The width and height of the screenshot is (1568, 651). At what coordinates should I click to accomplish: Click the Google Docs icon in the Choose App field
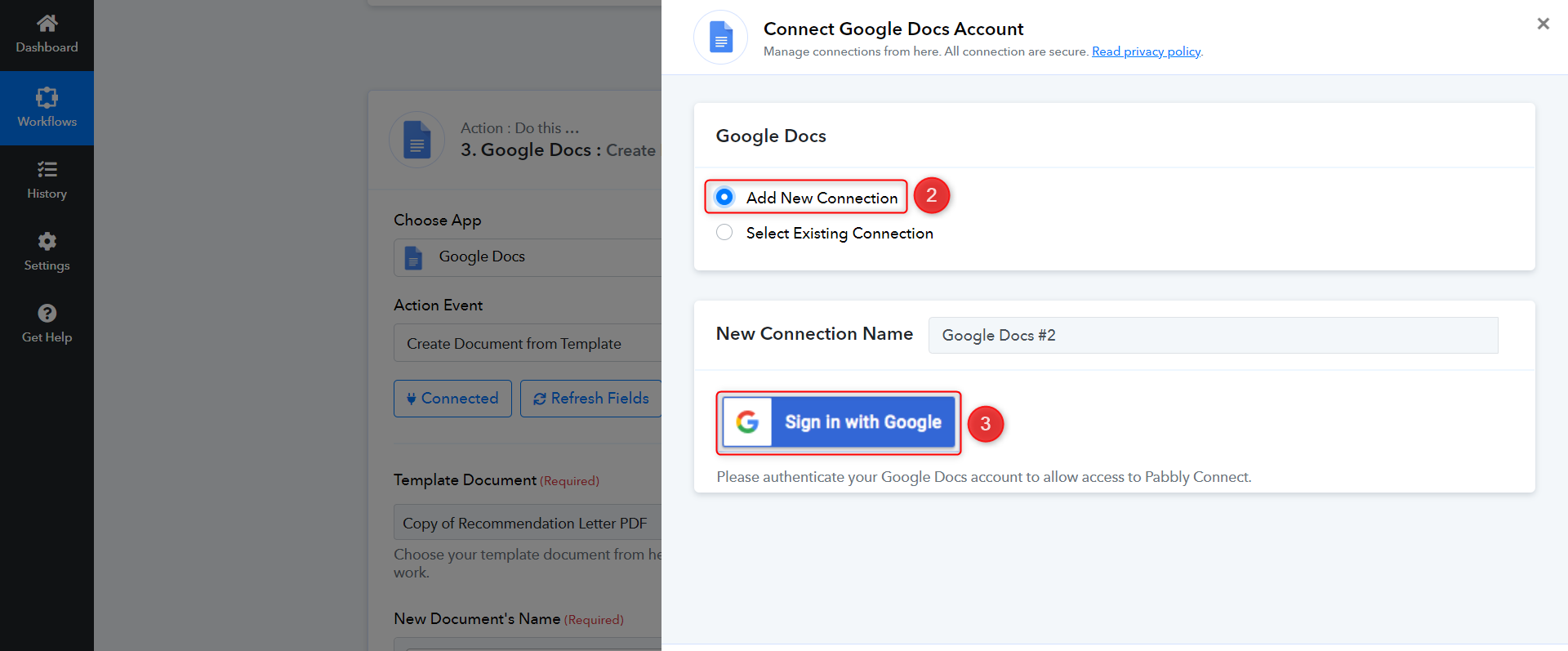point(414,258)
